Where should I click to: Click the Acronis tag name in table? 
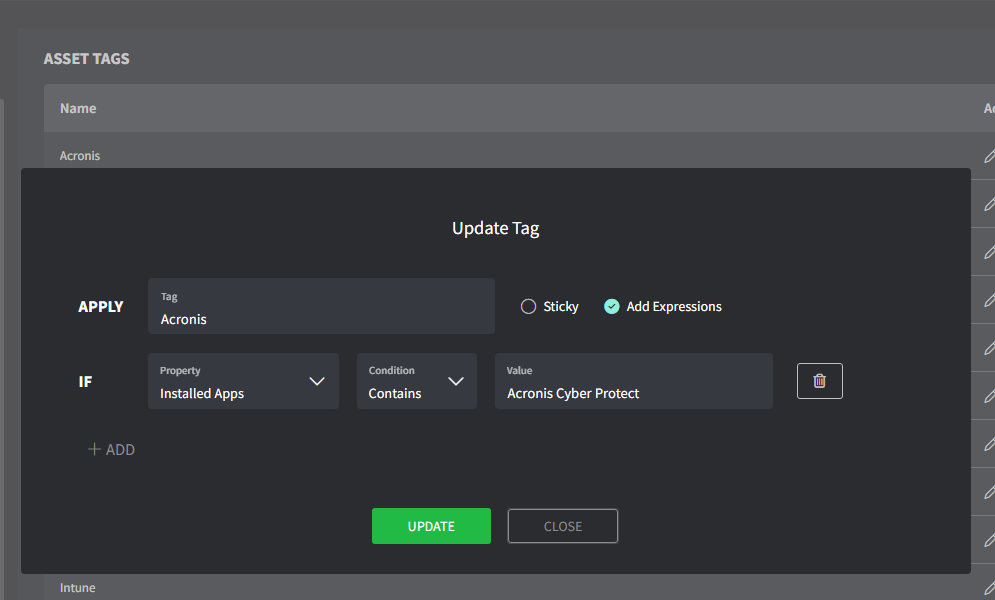point(80,155)
